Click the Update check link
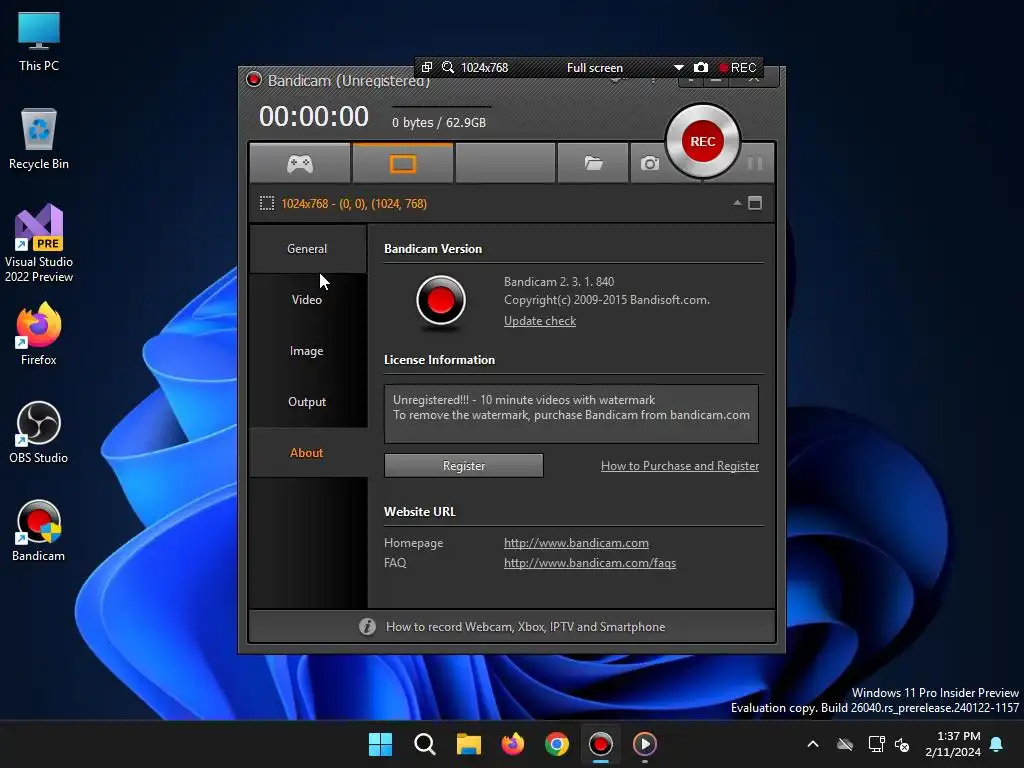 tap(540, 321)
